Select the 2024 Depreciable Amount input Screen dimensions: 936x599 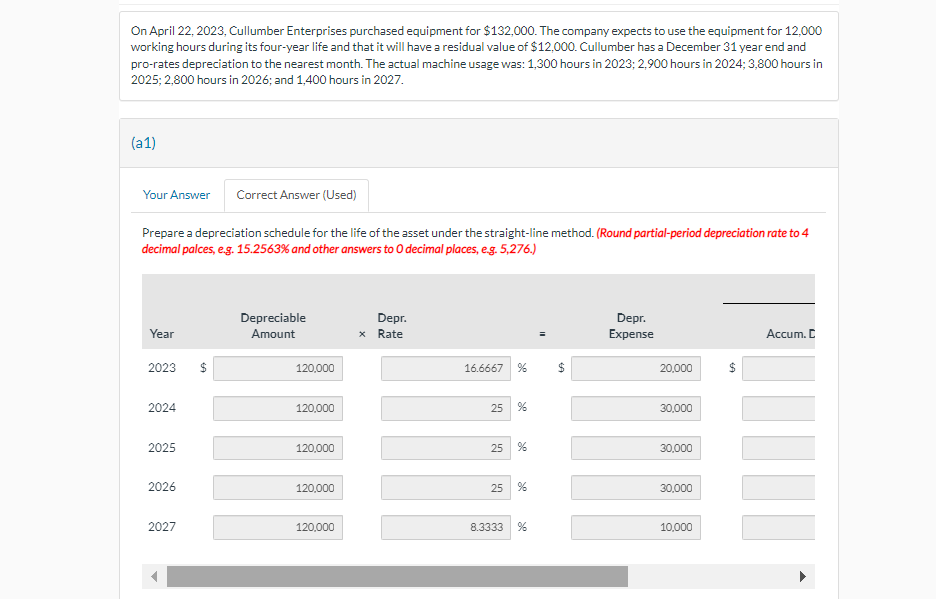tap(277, 408)
